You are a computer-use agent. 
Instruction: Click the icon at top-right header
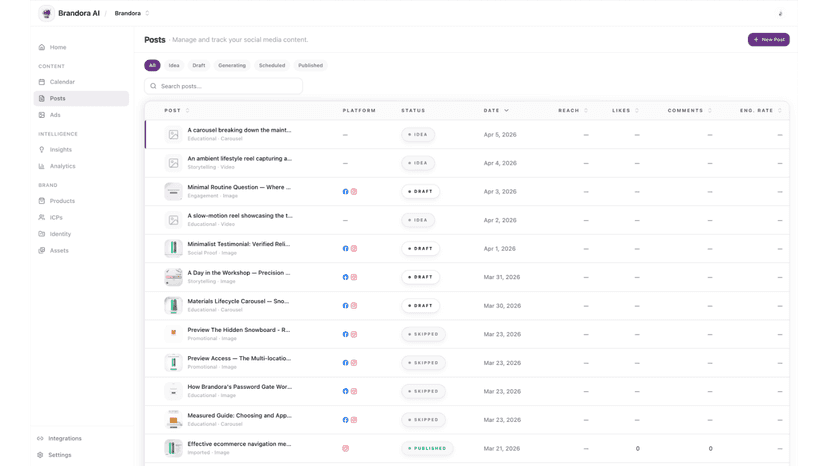[x=780, y=13]
